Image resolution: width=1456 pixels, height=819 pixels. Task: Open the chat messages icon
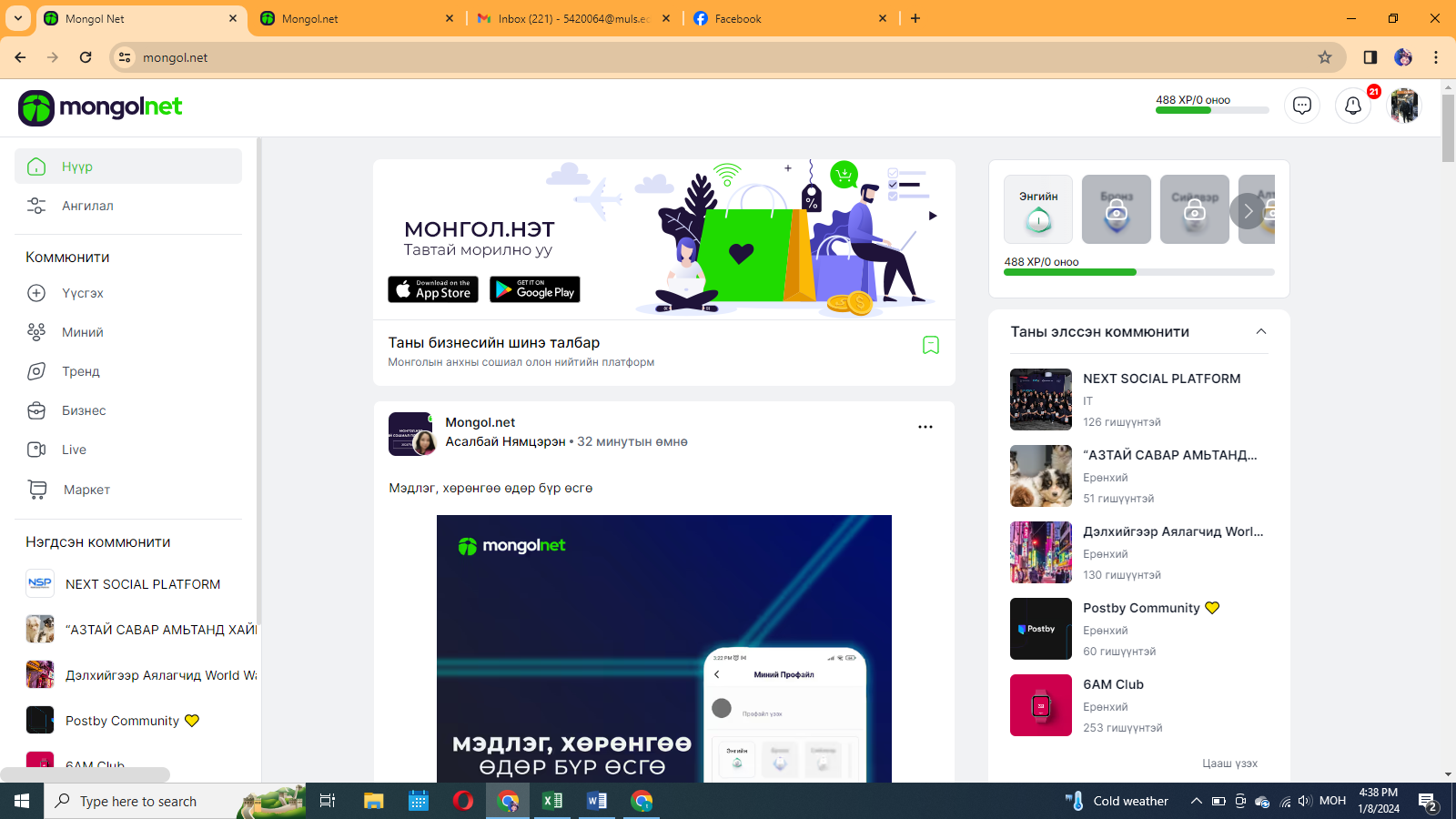(1301, 106)
